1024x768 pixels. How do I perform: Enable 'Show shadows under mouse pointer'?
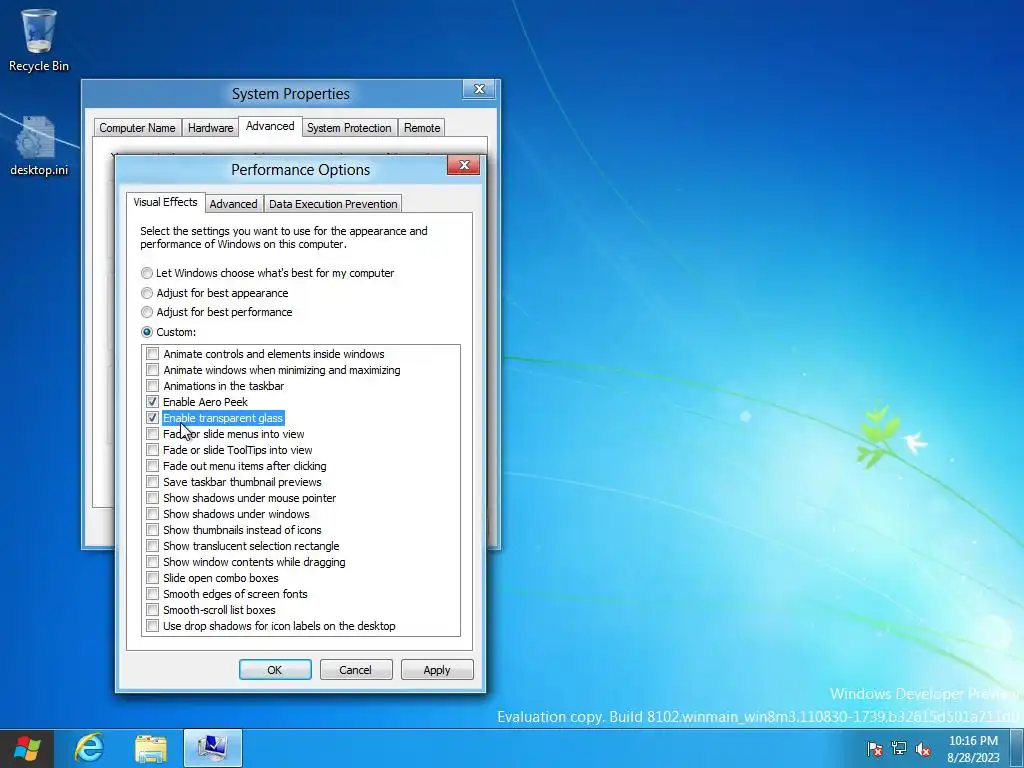152,498
